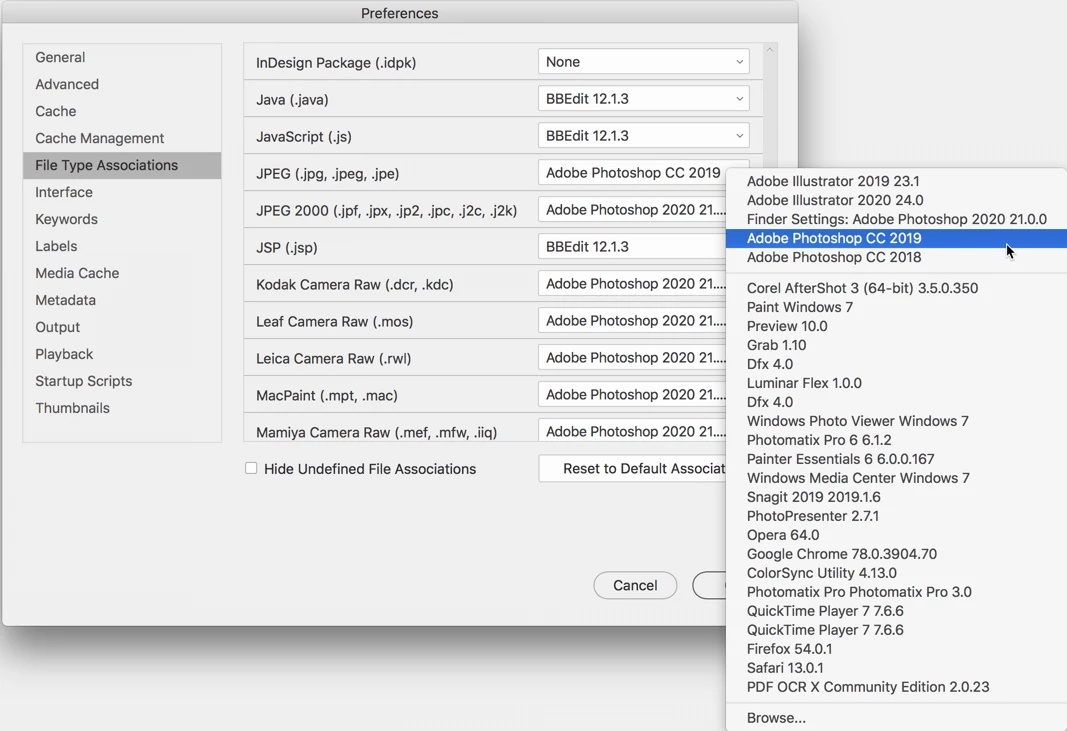Screen dimensions: 1067x731
Task: Click Reset to Default Associations button
Action: pyautogui.click(x=633, y=468)
